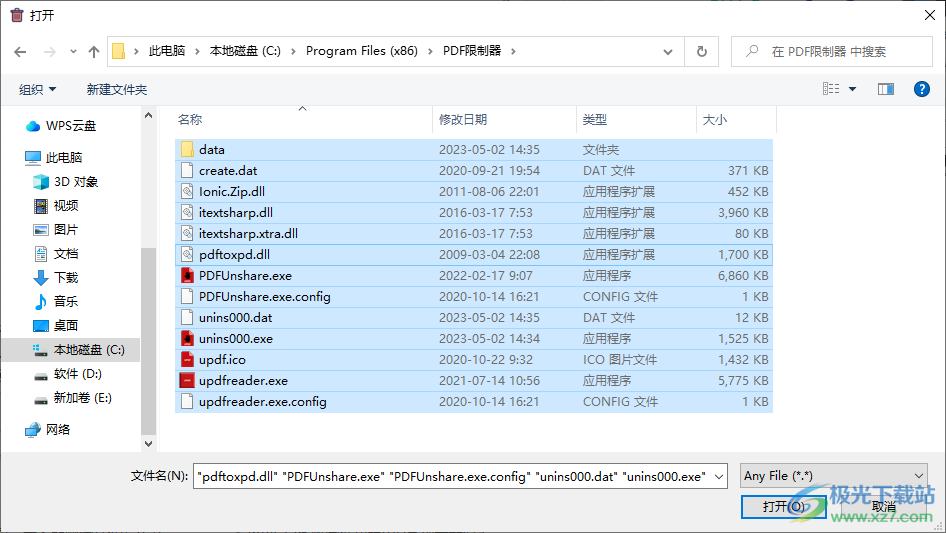The width and height of the screenshot is (946, 533).
Task: Select create.dat file icon
Action: click(x=188, y=170)
